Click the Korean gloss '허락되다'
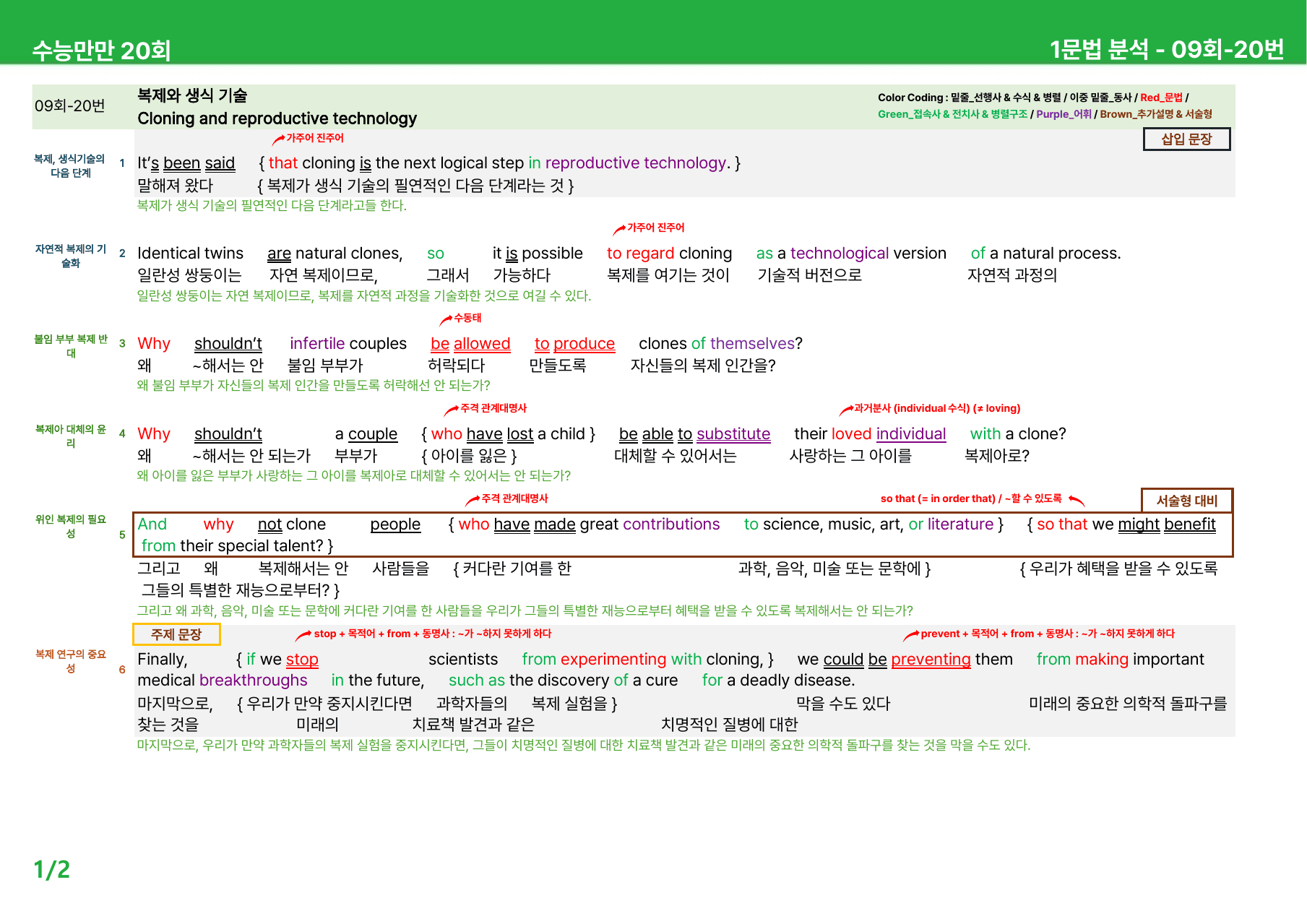Image resolution: width=1307 pixels, height=924 pixels. [457, 366]
